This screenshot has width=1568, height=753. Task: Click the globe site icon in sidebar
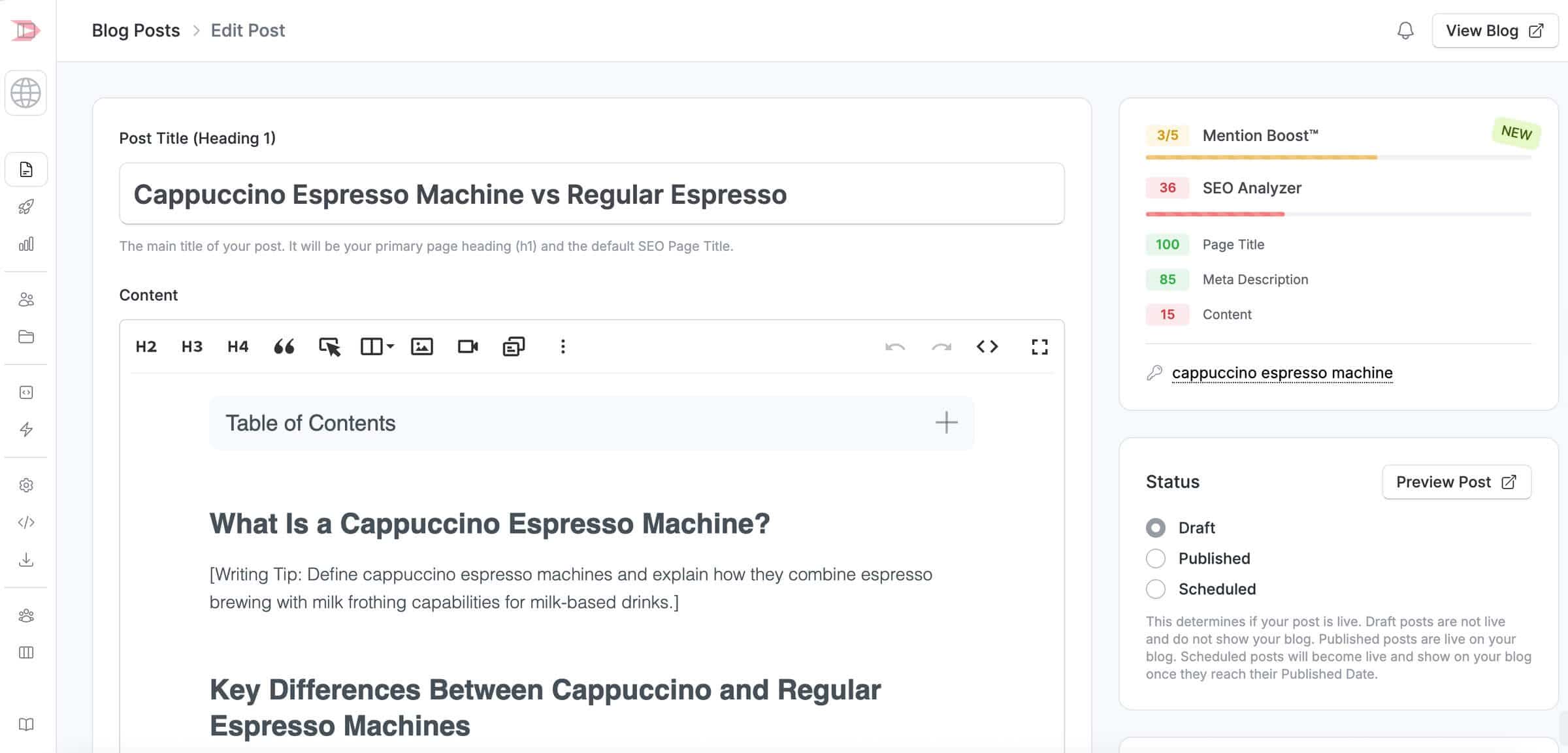tap(26, 93)
